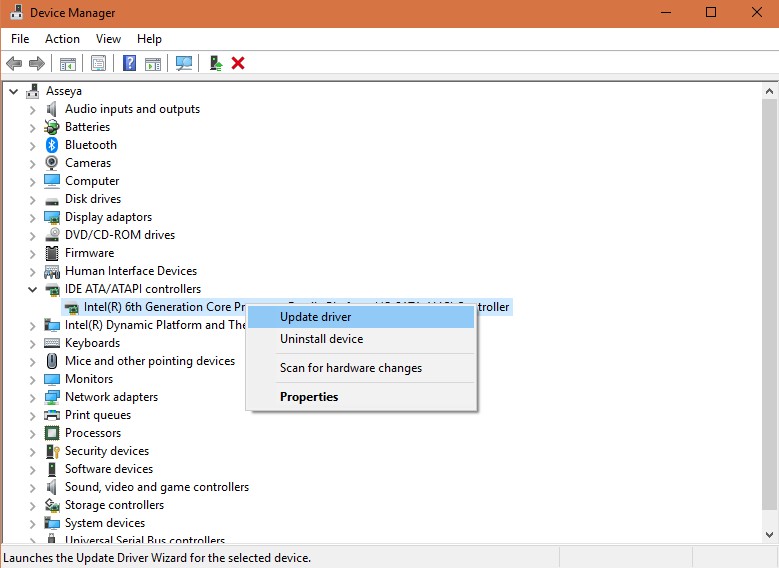Select Uninstall device in the context menu
779x568 pixels.
pos(321,339)
